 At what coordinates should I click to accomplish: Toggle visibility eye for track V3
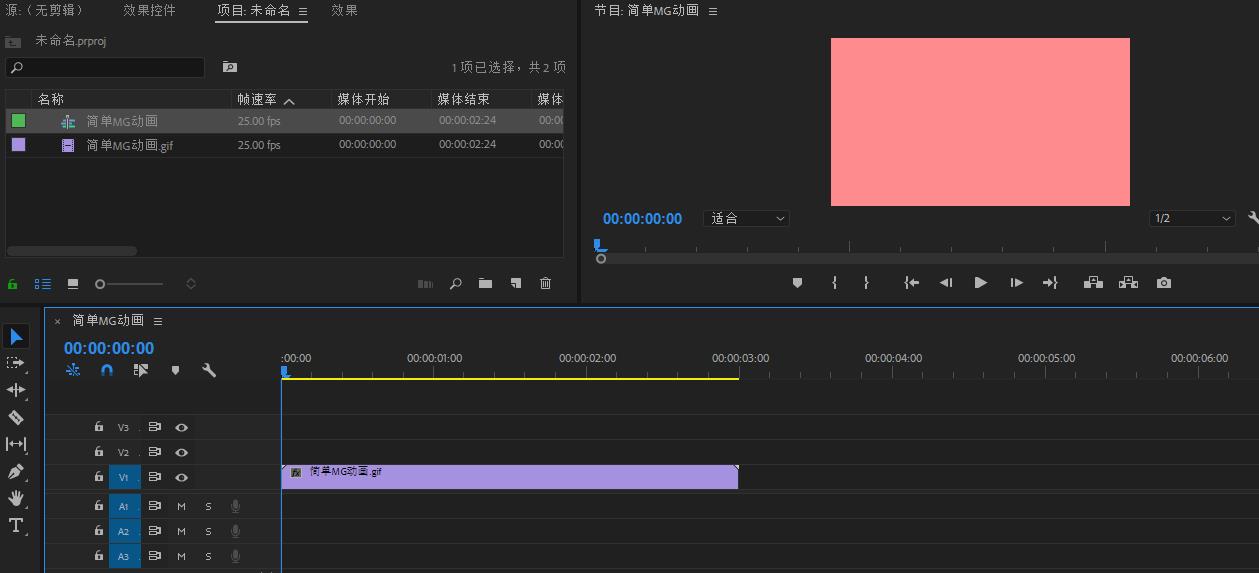tap(181, 427)
